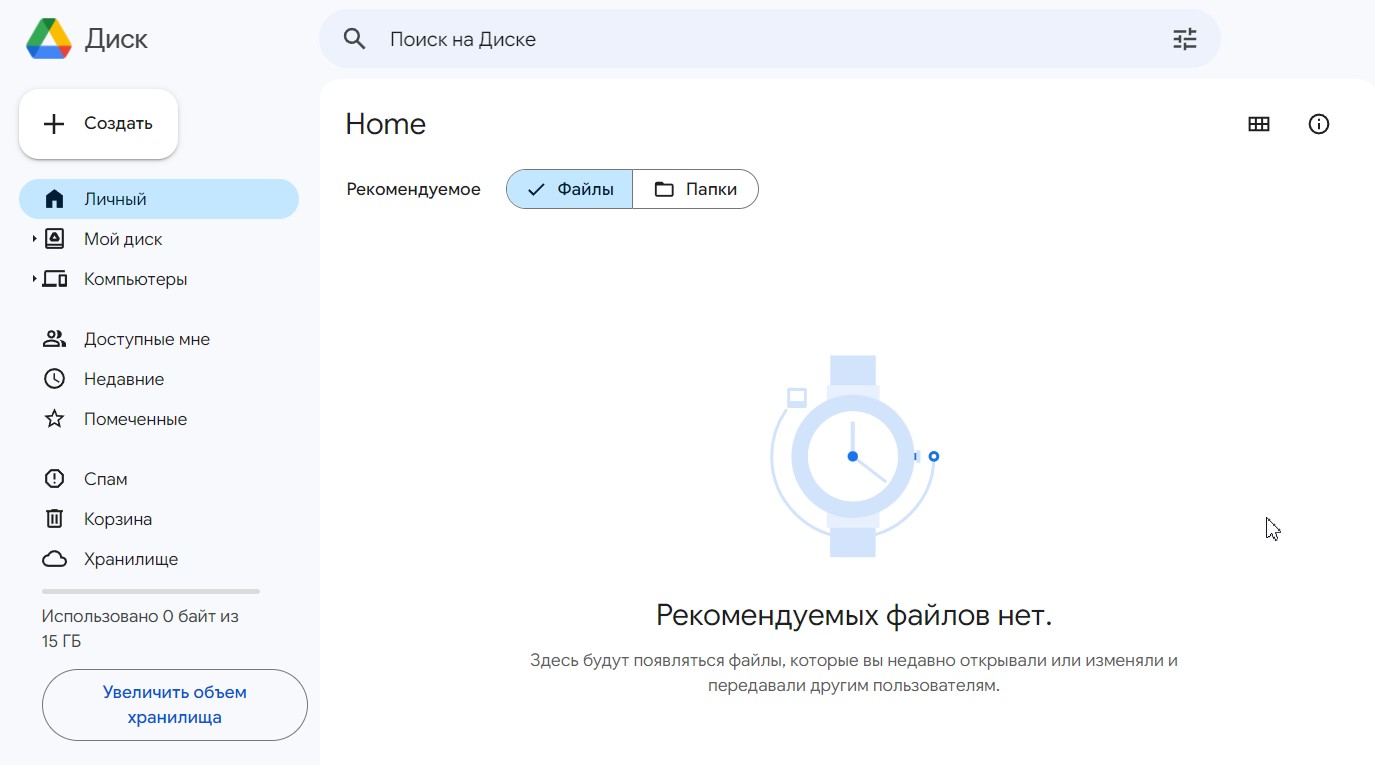This screenshot has height=765, width=1375.
Task: Select Мой диск in the sidebar
Action: pyautogui.click(x=123, y=238)
